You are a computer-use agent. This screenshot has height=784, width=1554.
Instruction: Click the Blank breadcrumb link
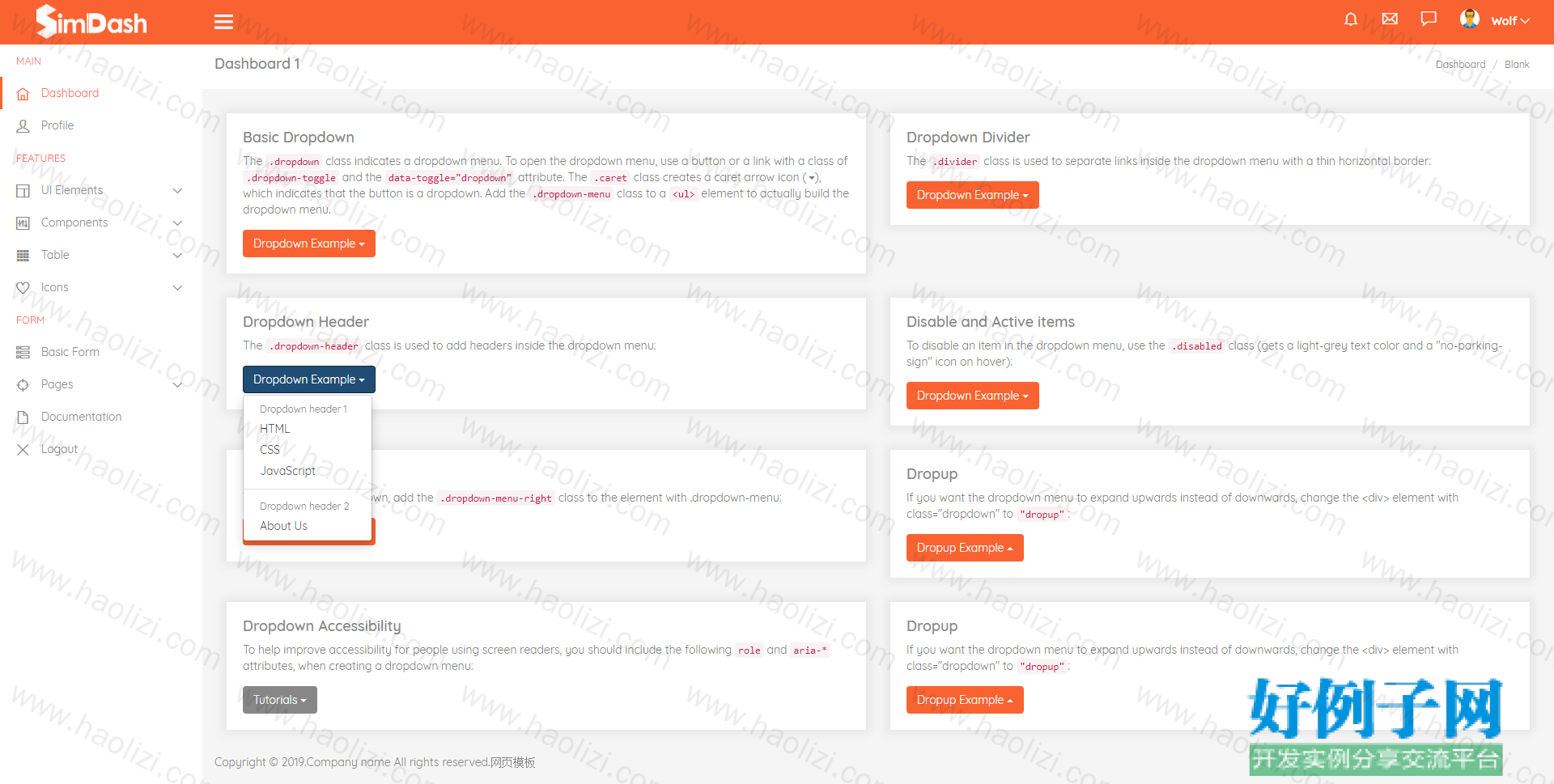[1517, 65]
